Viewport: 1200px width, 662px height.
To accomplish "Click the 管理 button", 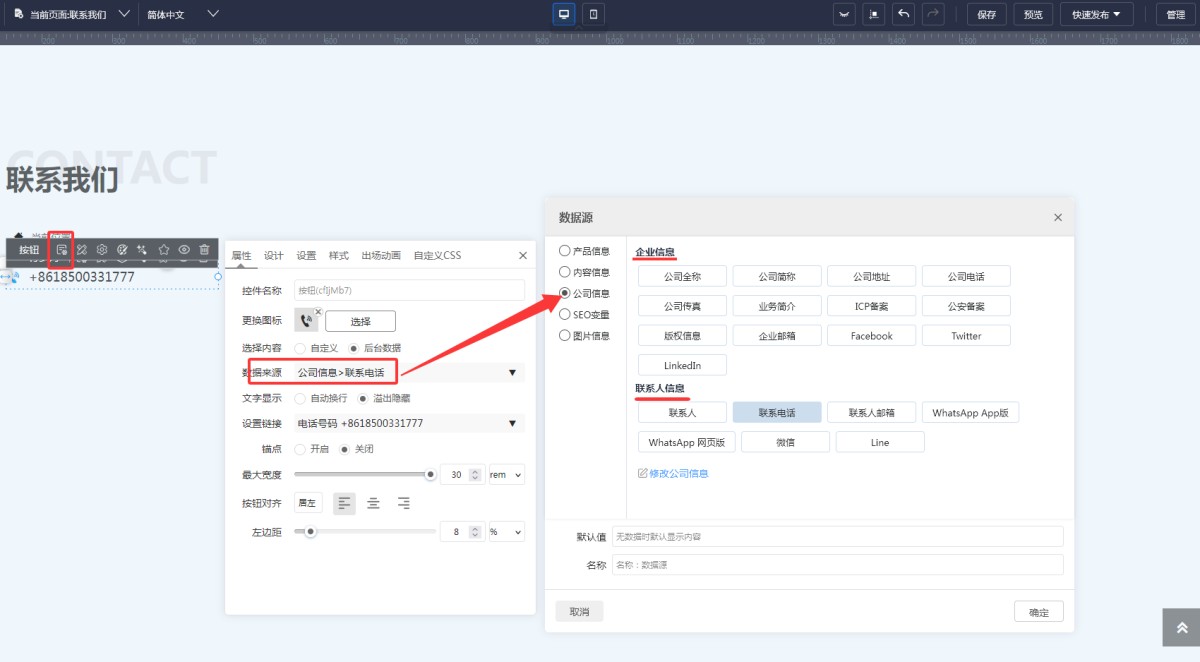I will click(1175, 14).
